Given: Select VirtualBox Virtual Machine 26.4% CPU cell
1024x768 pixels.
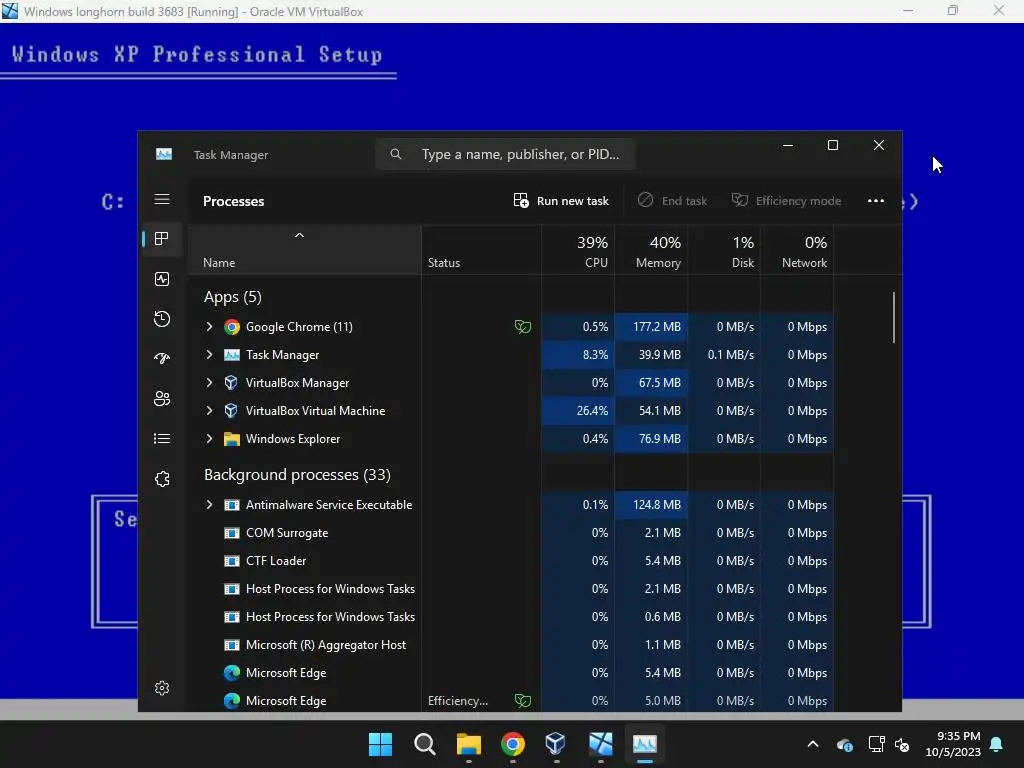Looking at the screenshot, I should point(578,411).
